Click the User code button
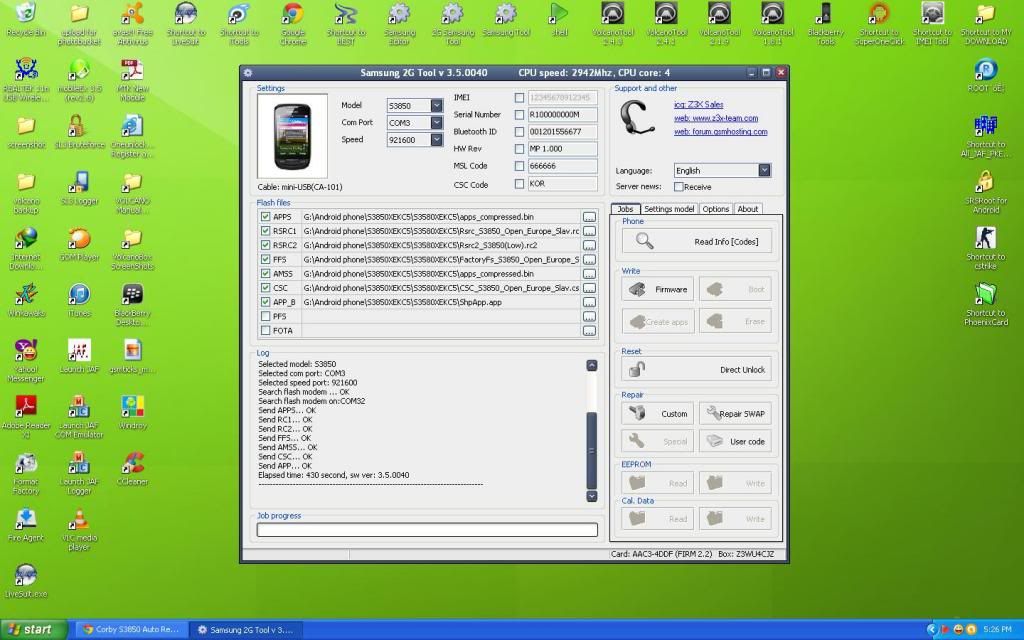 click(735, 441)
